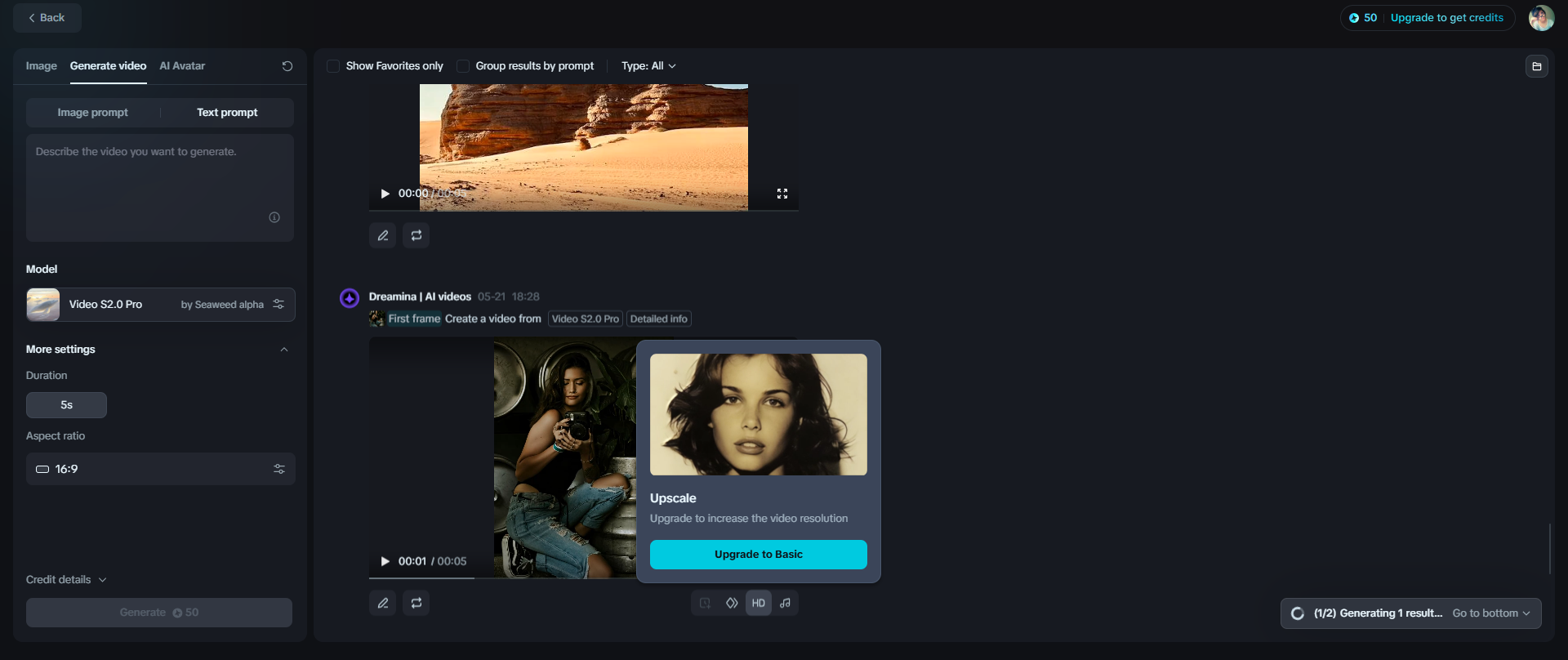Click the 'Upgrade to increase the video resolution' text
The width and height of the screenshot is (1568, 660).
pos(749,519)
